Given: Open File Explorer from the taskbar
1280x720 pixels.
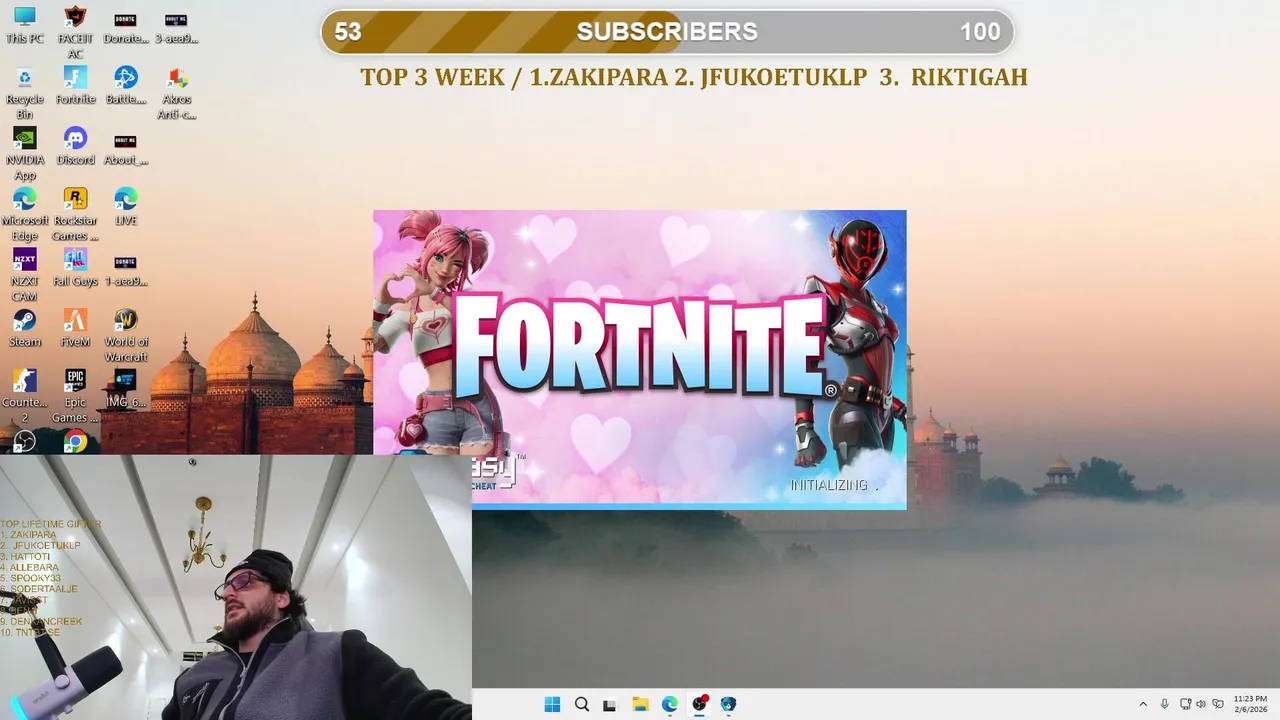Looking at the screenshot, I should [640, 704].
